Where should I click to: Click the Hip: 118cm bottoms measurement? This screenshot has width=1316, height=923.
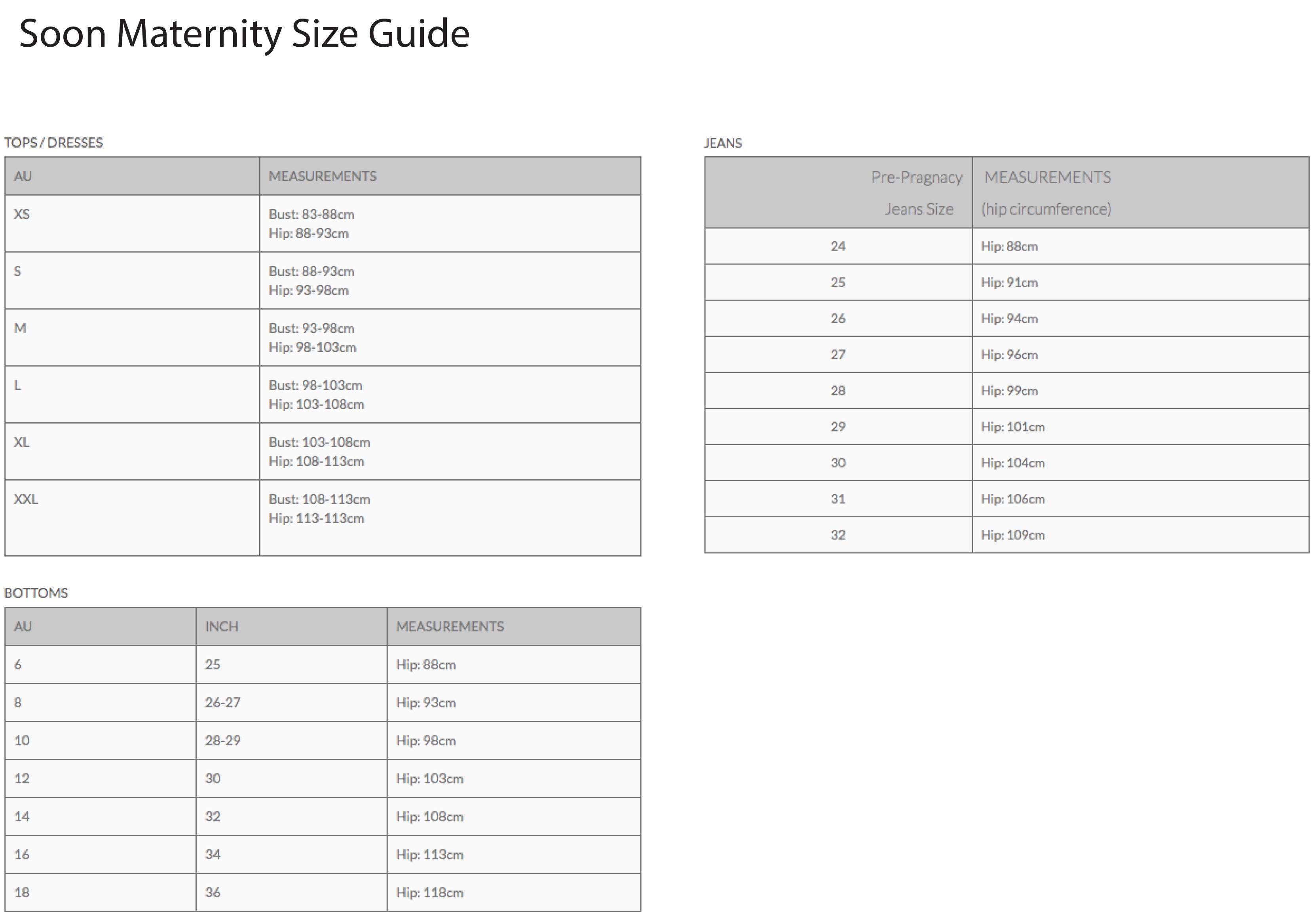(429, 893)
